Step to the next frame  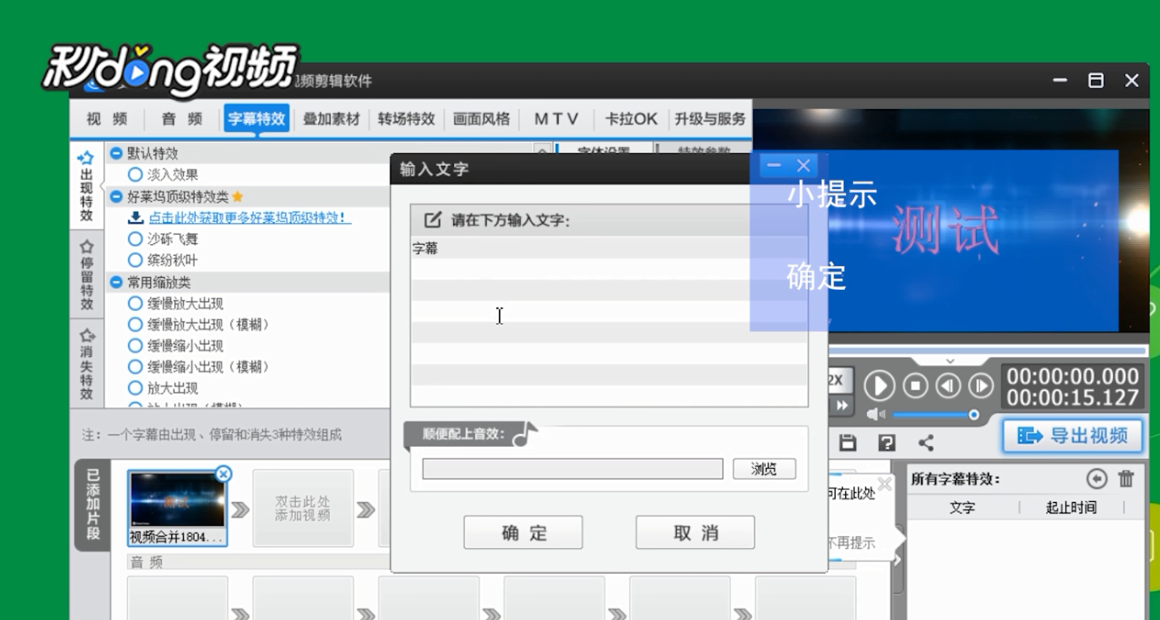tap(981, 385)
